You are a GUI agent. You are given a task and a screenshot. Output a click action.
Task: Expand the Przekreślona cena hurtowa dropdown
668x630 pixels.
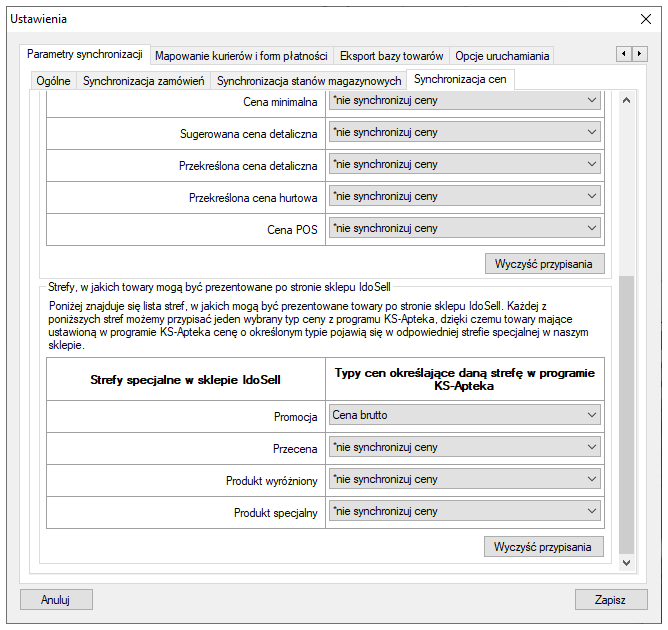(465, 196)
